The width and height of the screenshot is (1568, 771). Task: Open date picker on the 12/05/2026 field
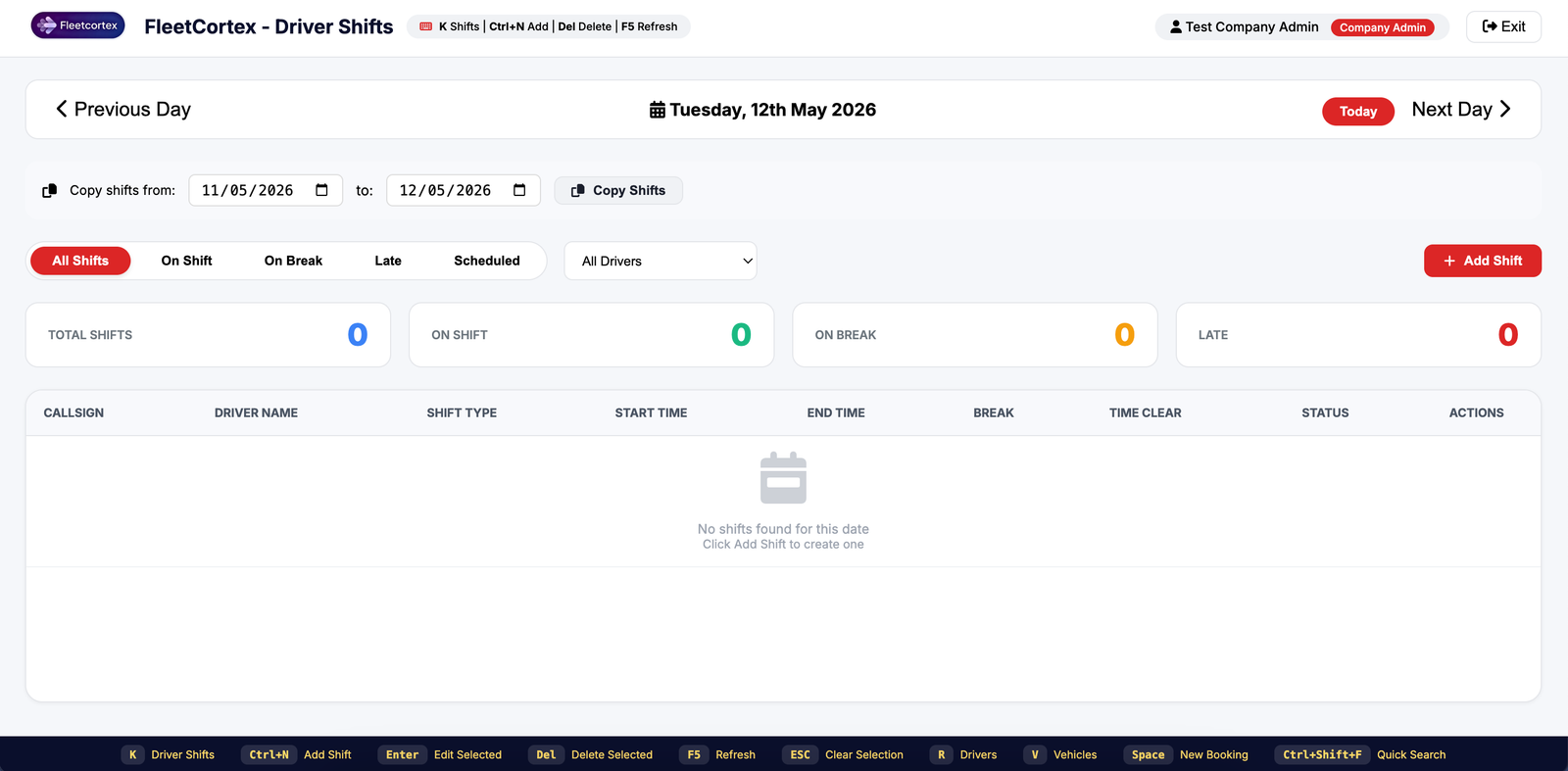coord(519,190)
